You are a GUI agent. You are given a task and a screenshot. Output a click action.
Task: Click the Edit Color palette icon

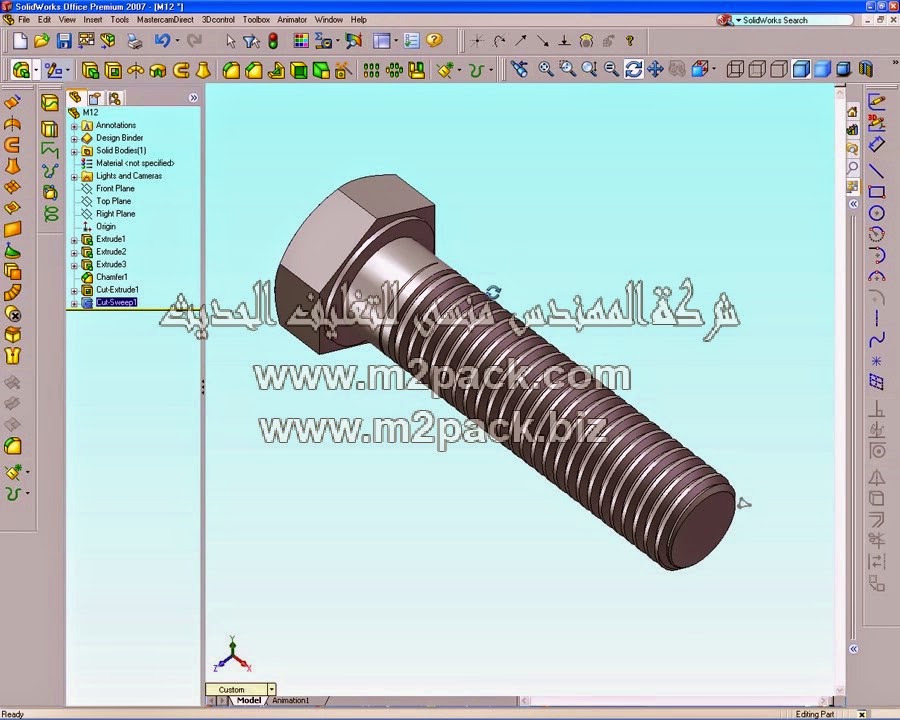coord(301,41)
